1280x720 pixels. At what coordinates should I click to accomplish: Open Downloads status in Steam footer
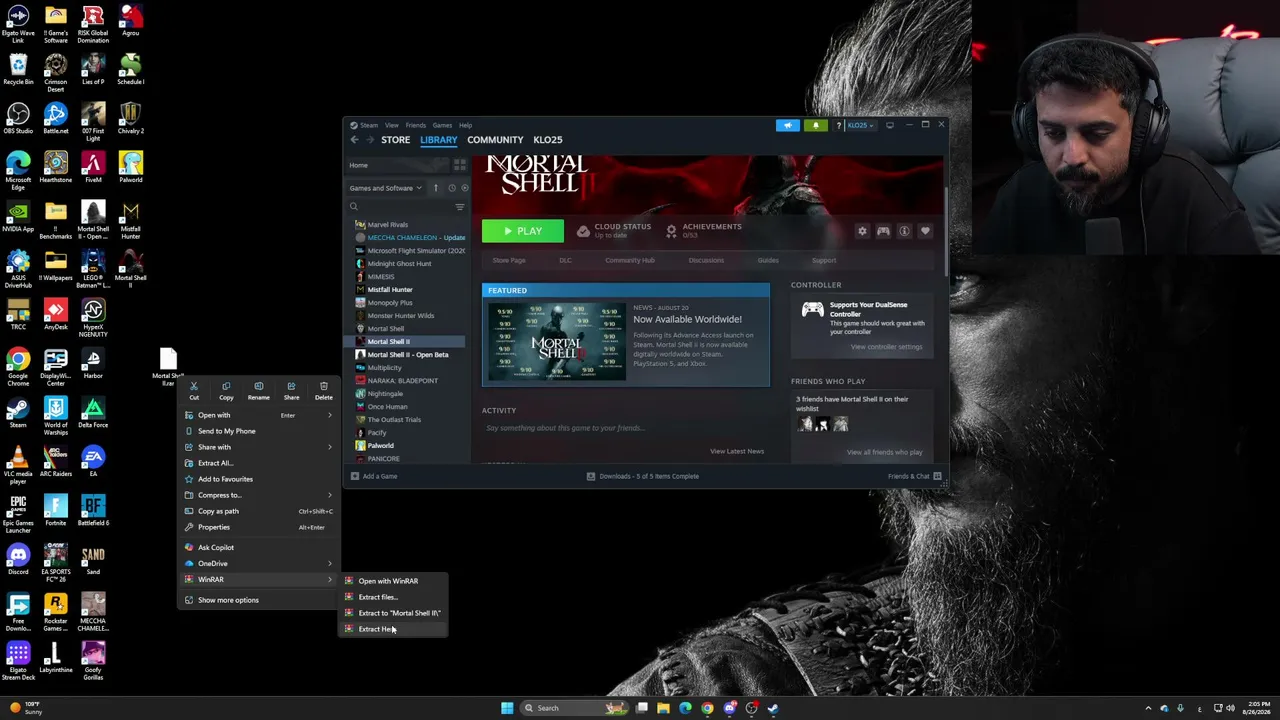point(643,476)
